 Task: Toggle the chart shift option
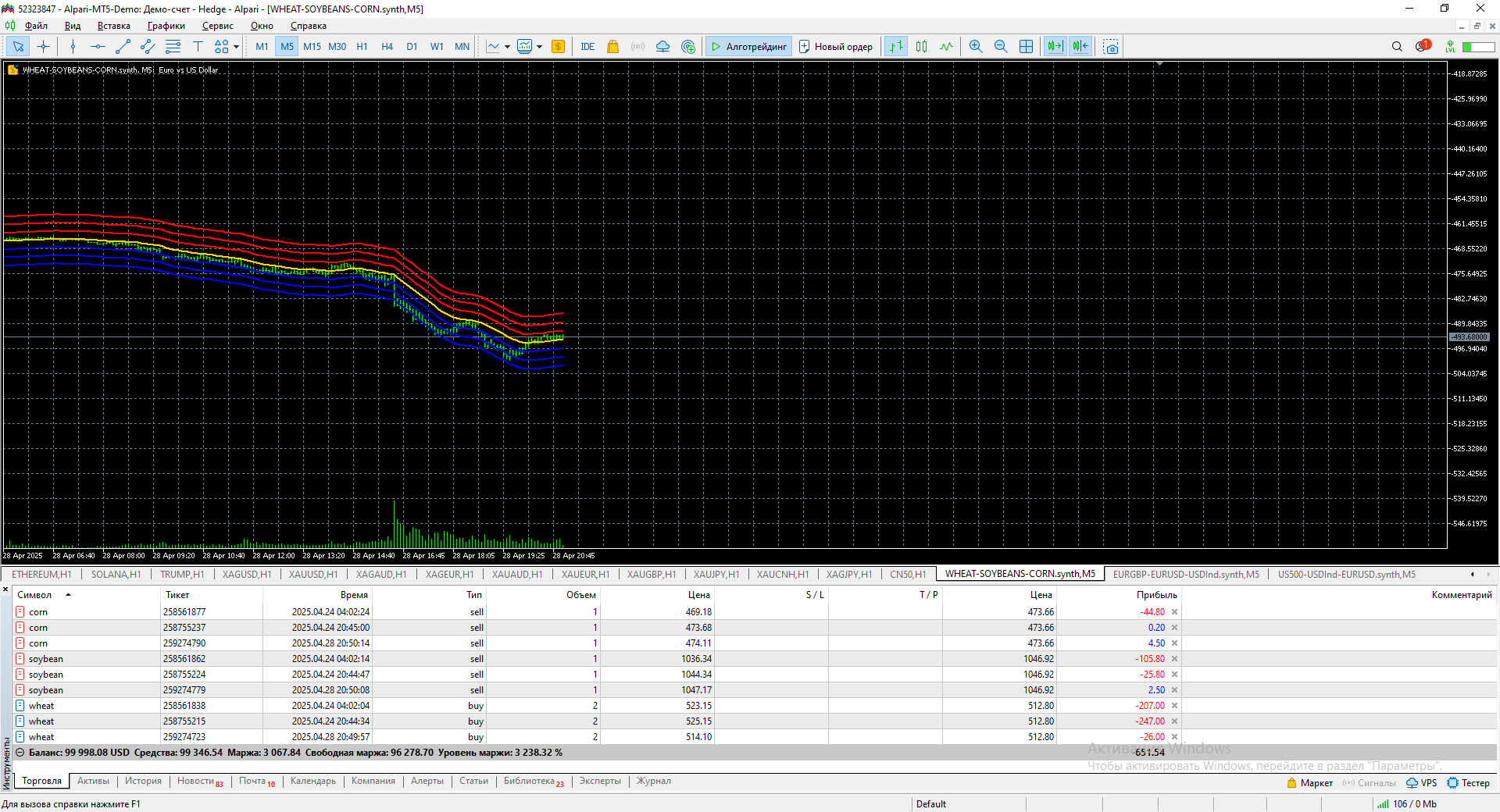[x=1080, y=47]
